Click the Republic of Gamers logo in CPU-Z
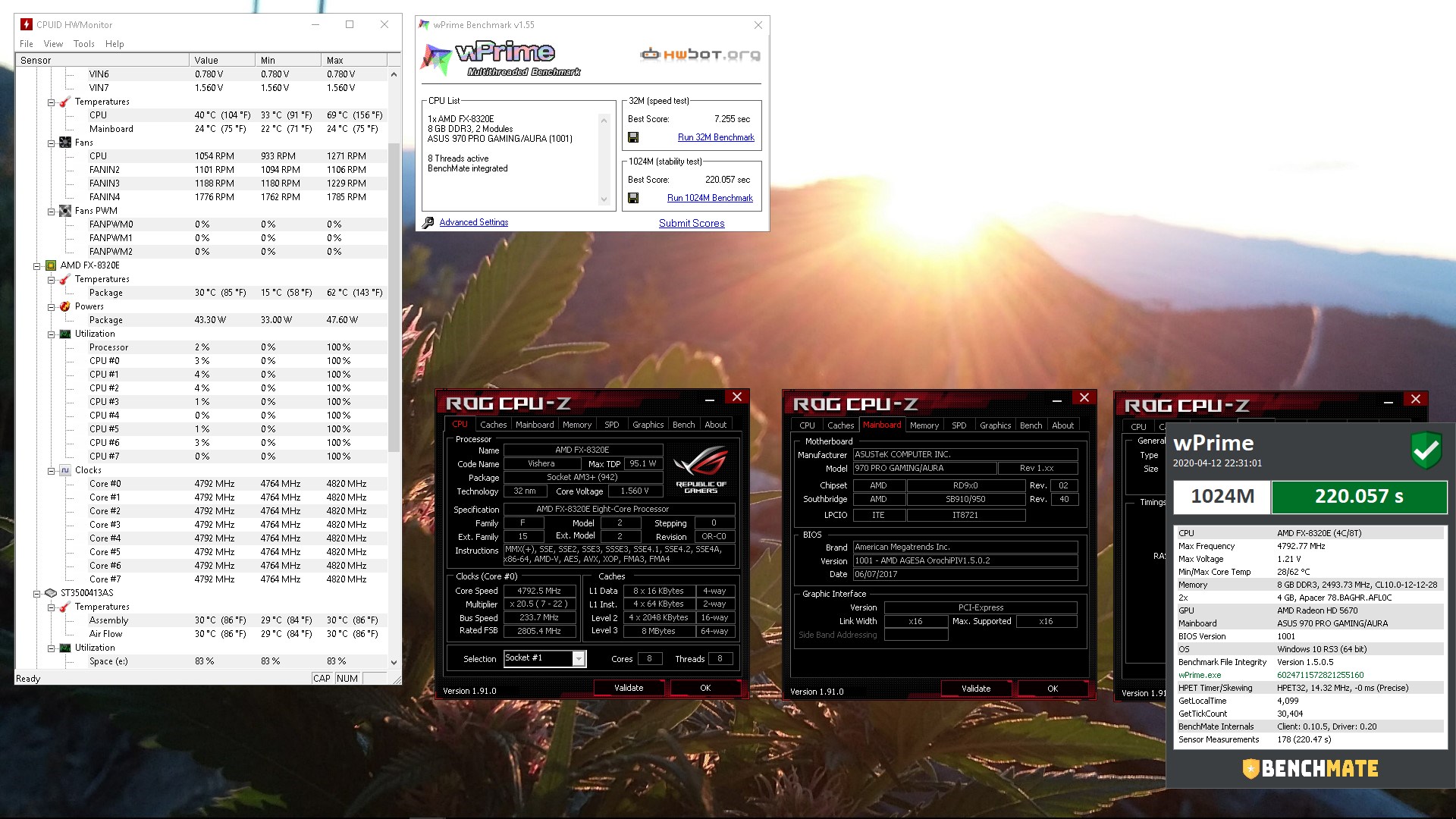Image resolution: width=1456 pixels, height=819 pixels. (701, 470)
